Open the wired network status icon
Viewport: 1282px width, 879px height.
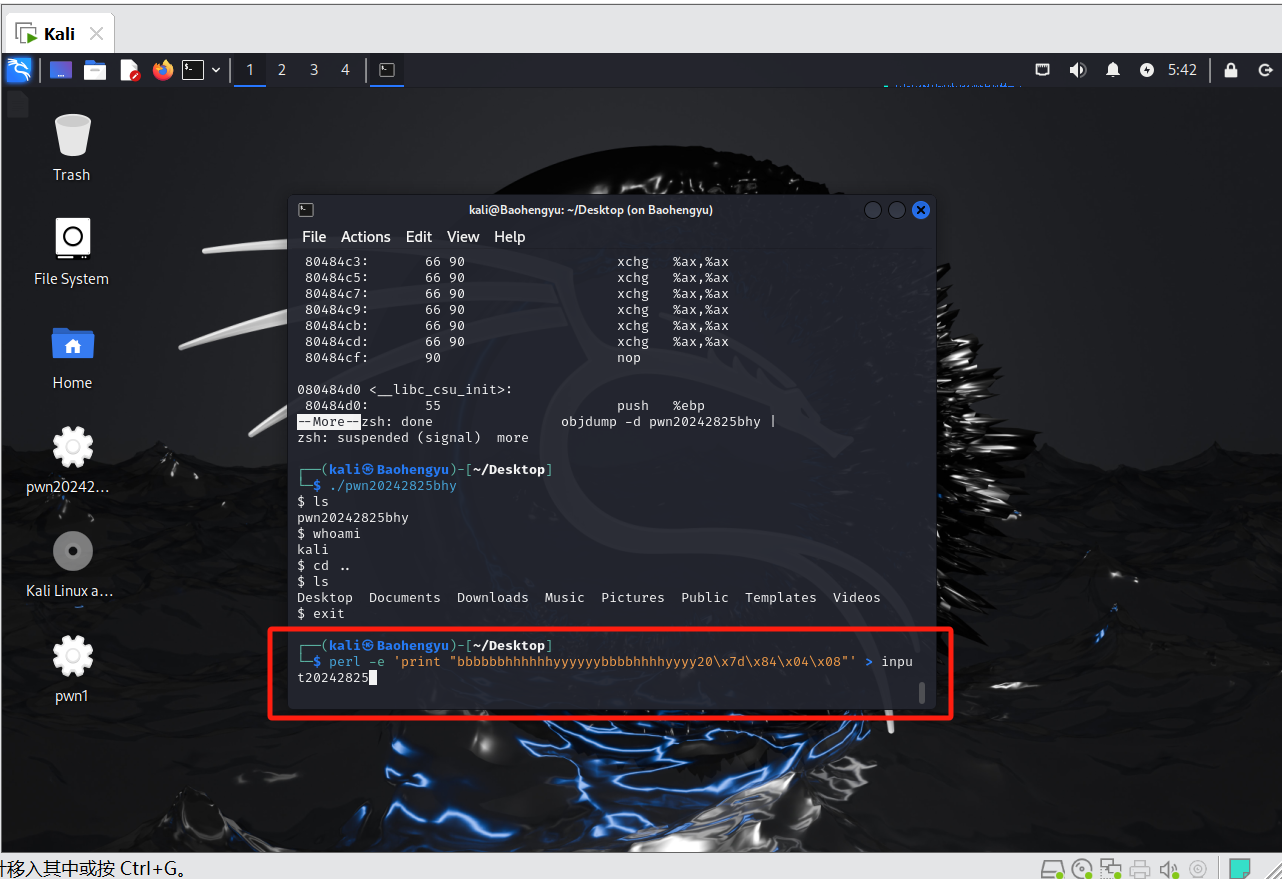[x=1042, y=70]
